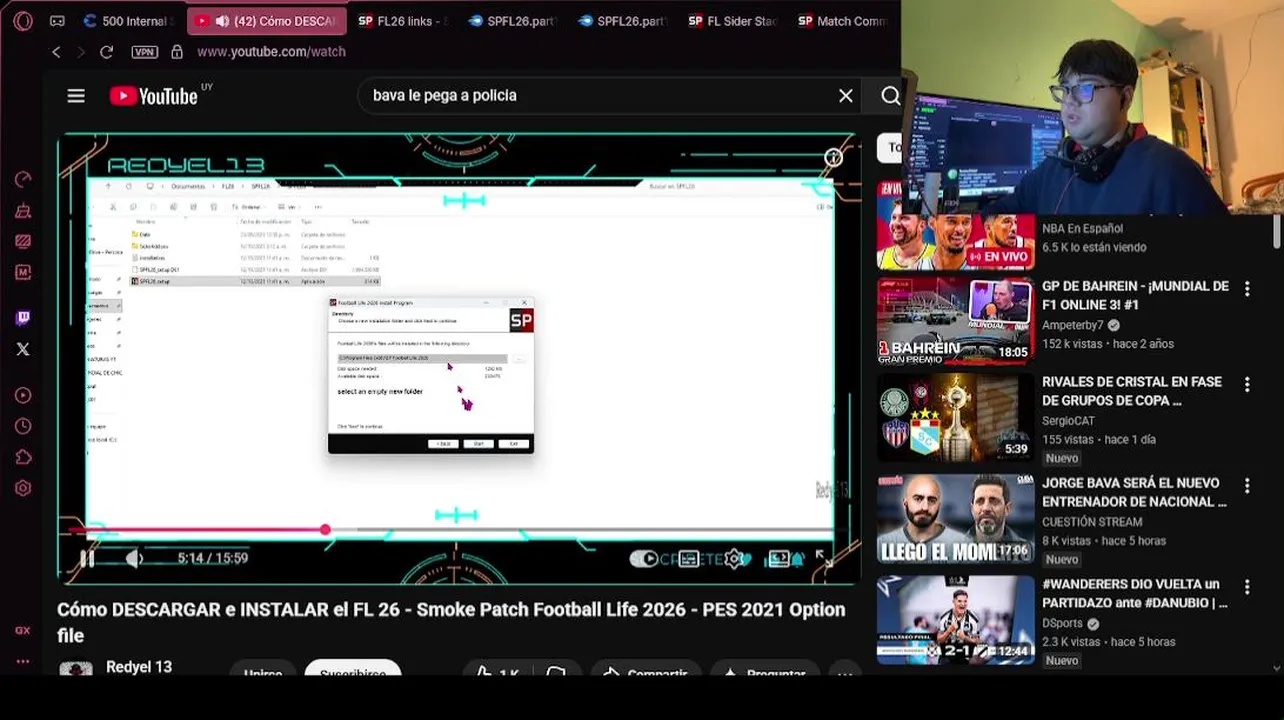Run search with magnifier button
This screenshot has height=720, width=1284.
coord(890,96)
